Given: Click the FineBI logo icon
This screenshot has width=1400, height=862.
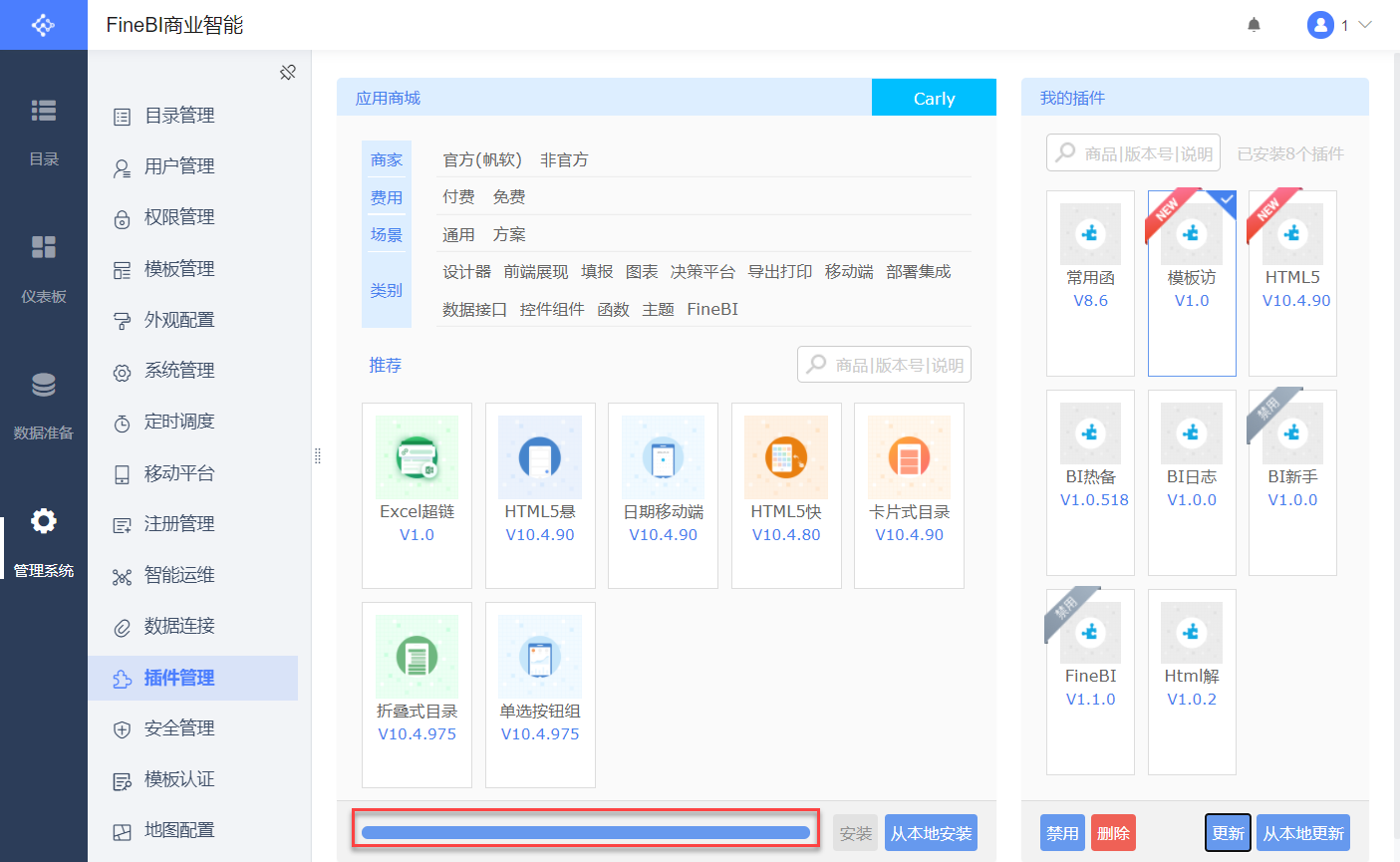Looking at the screenshot, I should (x=43, y=25).
